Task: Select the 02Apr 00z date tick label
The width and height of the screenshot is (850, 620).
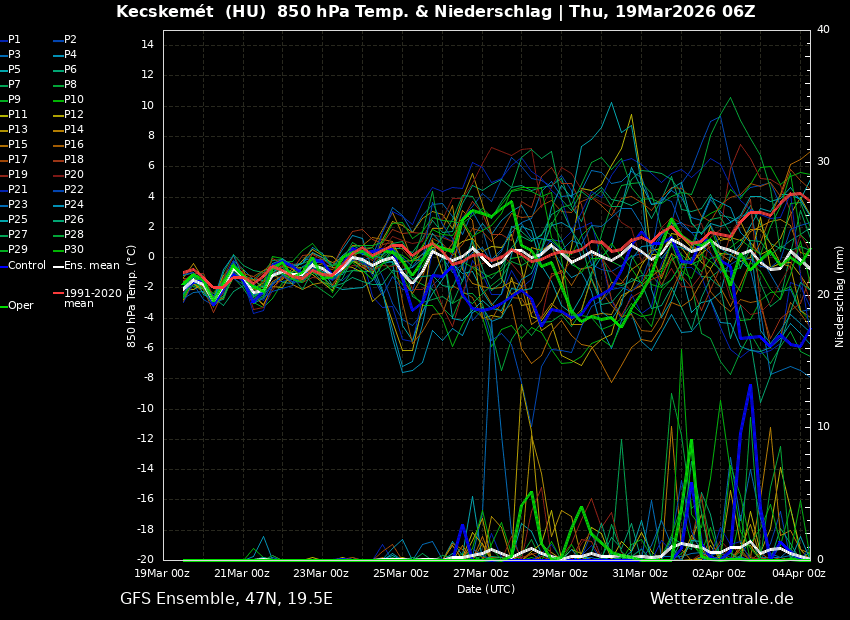Action: pos(719,574)
